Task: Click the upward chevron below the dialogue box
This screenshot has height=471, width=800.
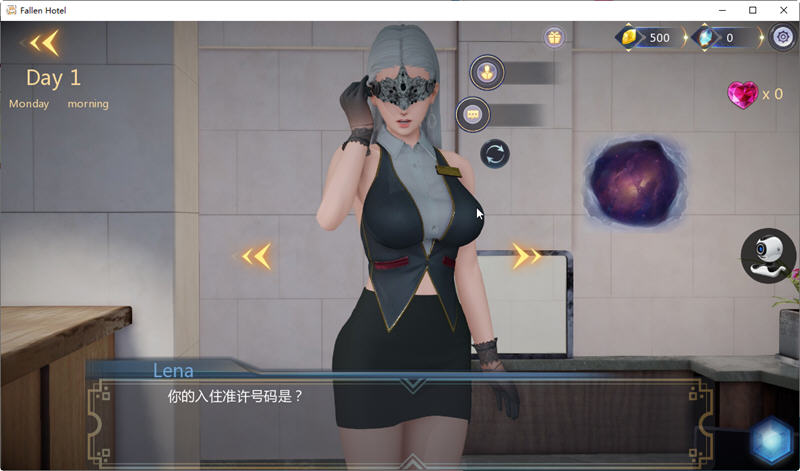Action: (x=412, y=462)
